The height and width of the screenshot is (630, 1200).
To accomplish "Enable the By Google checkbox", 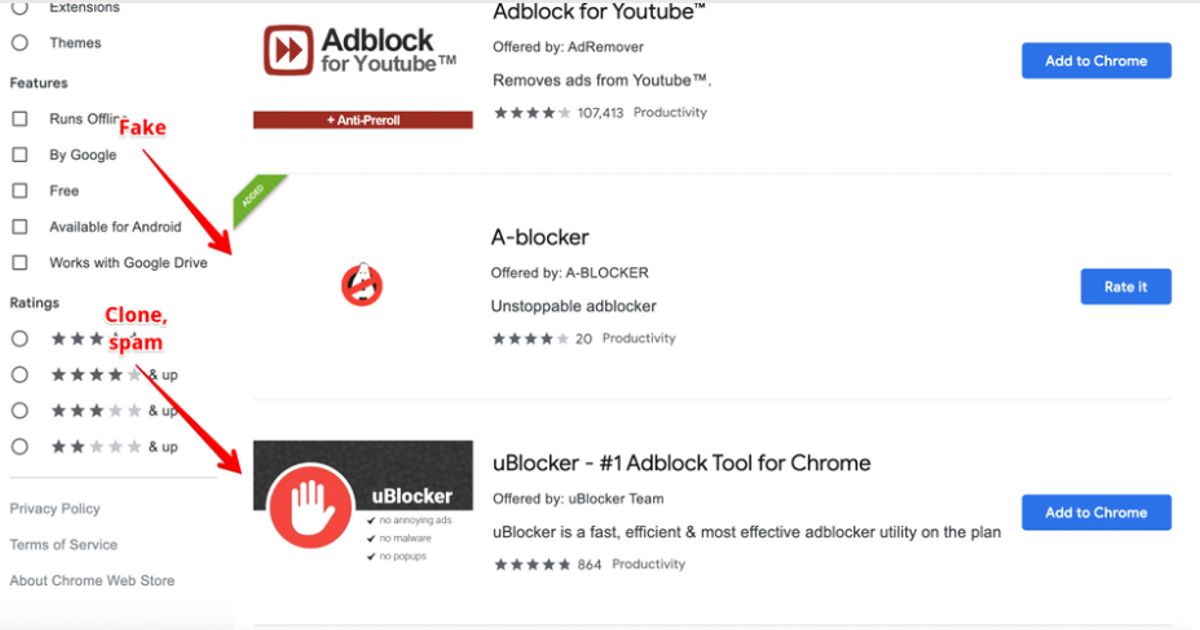I will [x=20, y=155].
